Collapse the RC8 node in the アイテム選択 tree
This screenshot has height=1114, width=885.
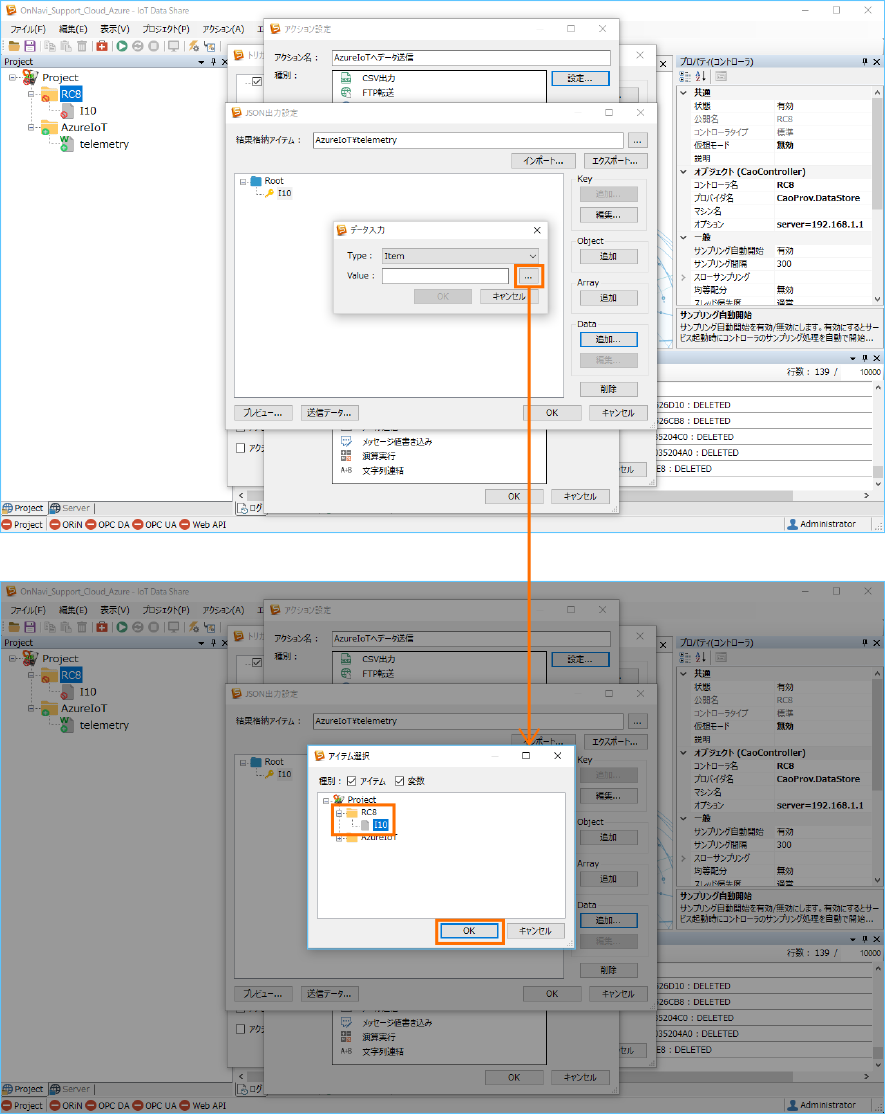point(339,813)
